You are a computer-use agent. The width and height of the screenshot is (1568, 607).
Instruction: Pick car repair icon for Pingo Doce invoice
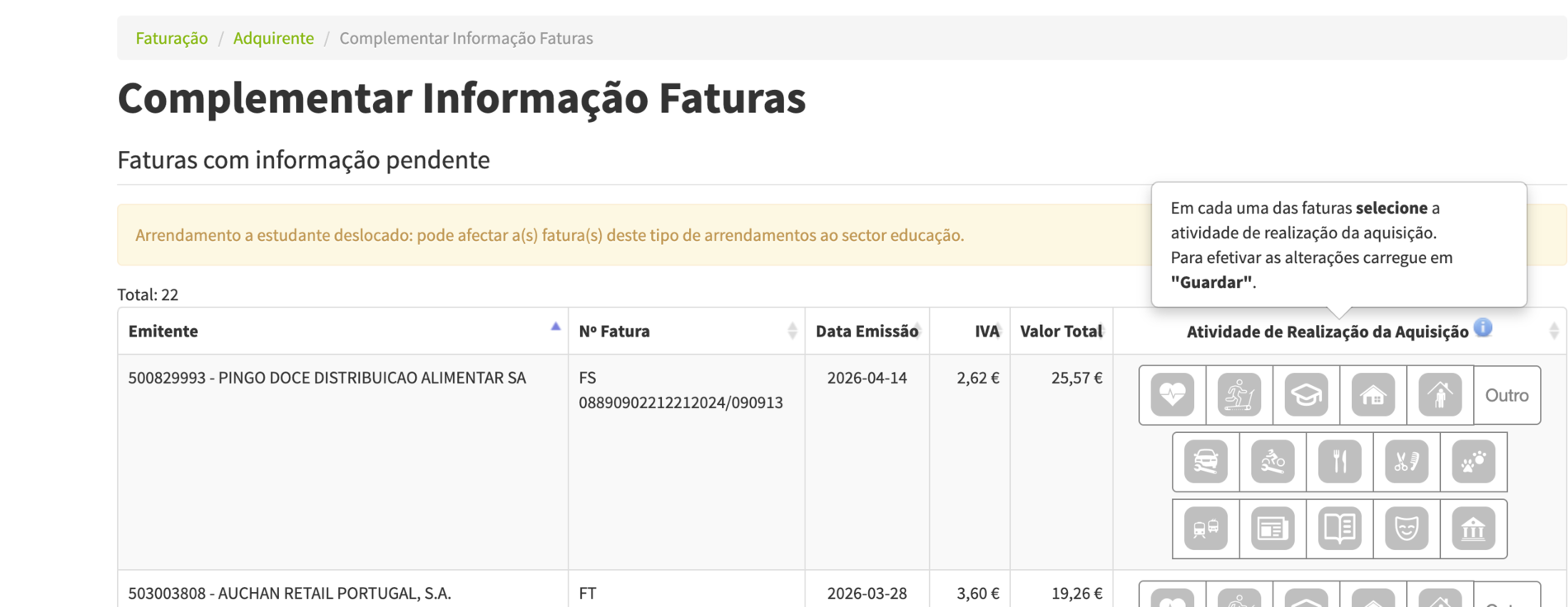click(x=1206, y=462)
